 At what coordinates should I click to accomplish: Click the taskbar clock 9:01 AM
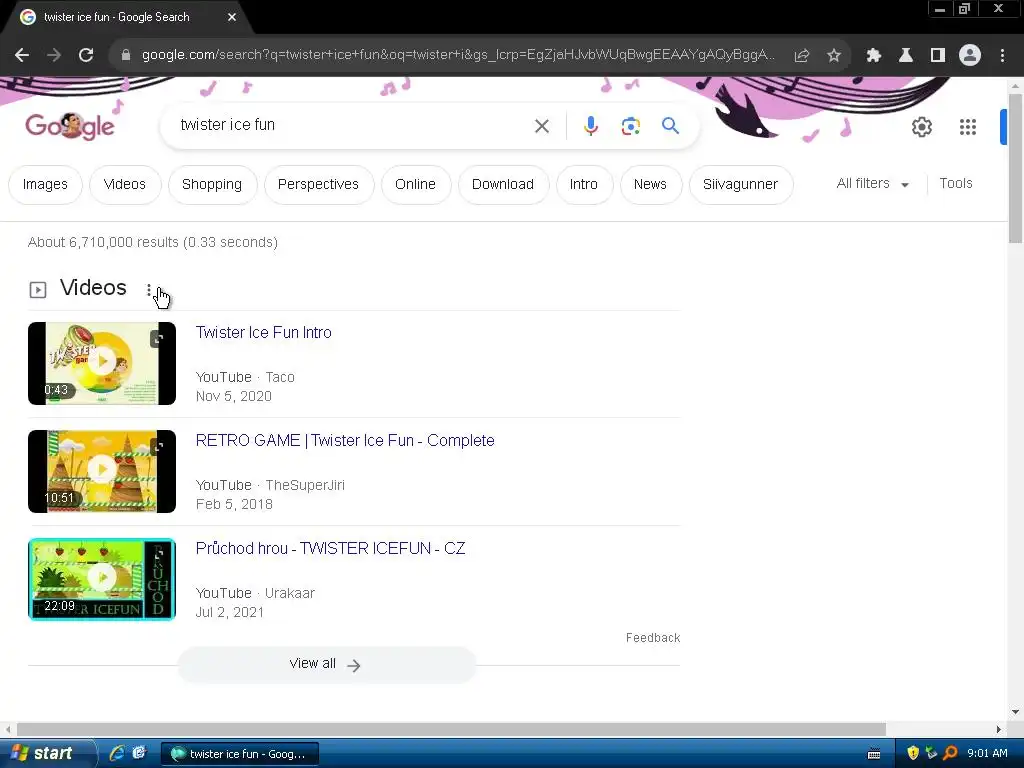987,754
